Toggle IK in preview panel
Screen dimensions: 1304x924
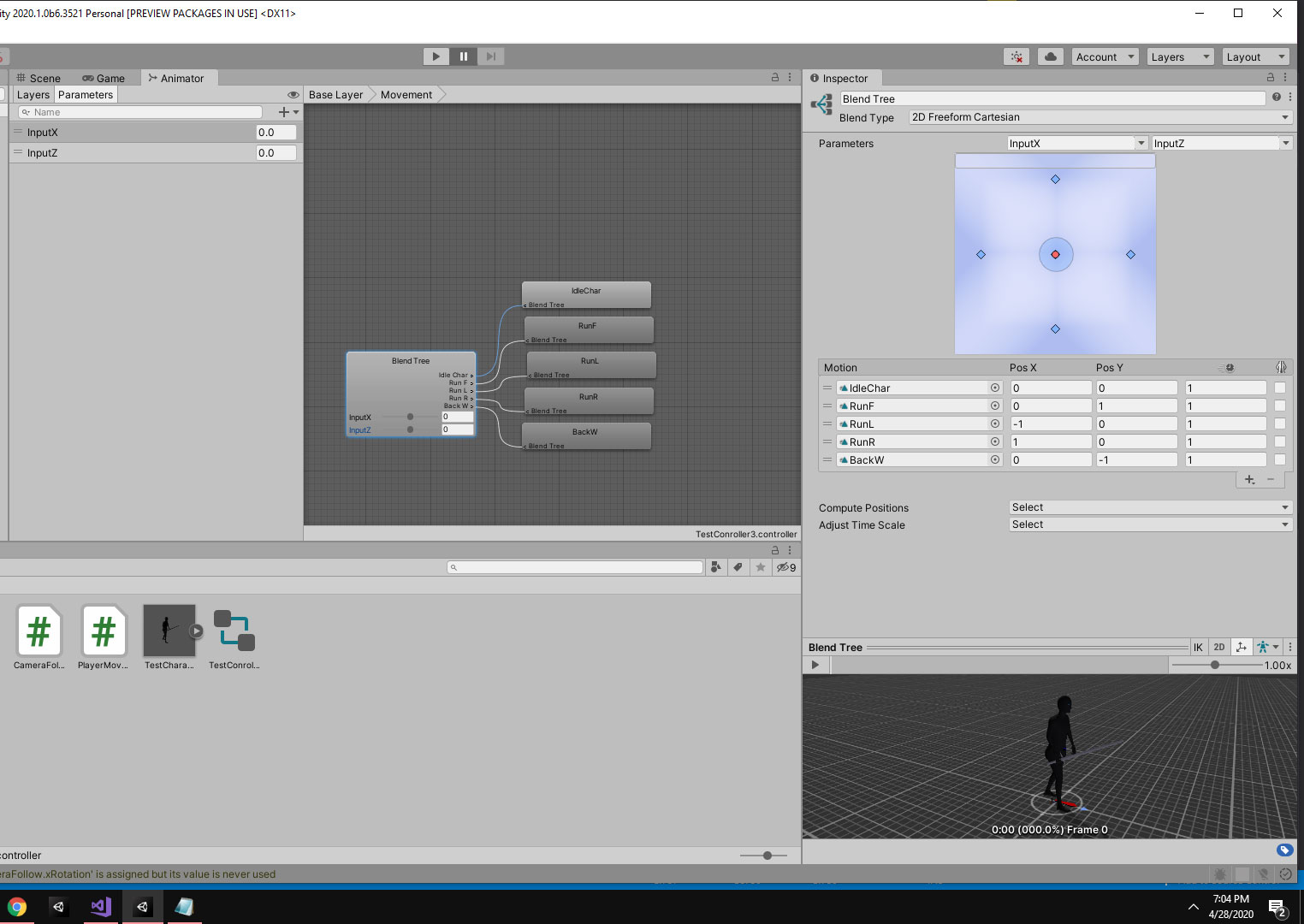click(x=1198, y=648)
